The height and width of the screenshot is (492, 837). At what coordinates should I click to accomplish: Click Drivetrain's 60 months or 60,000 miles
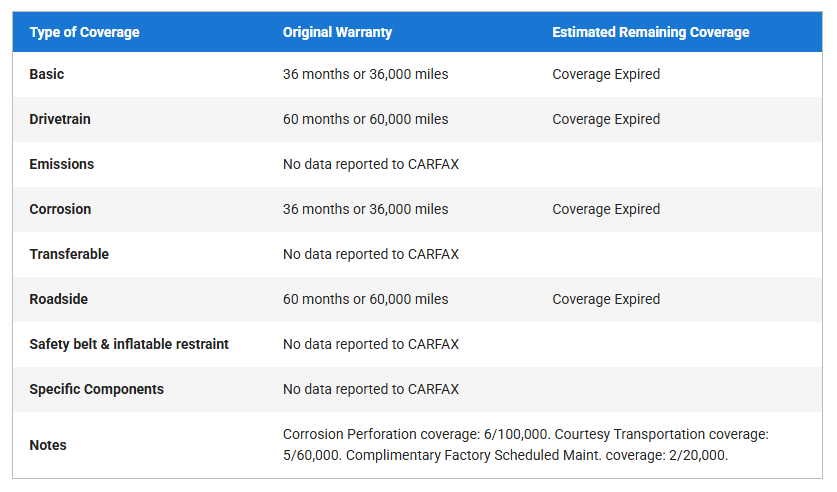(x=365, y=119)
